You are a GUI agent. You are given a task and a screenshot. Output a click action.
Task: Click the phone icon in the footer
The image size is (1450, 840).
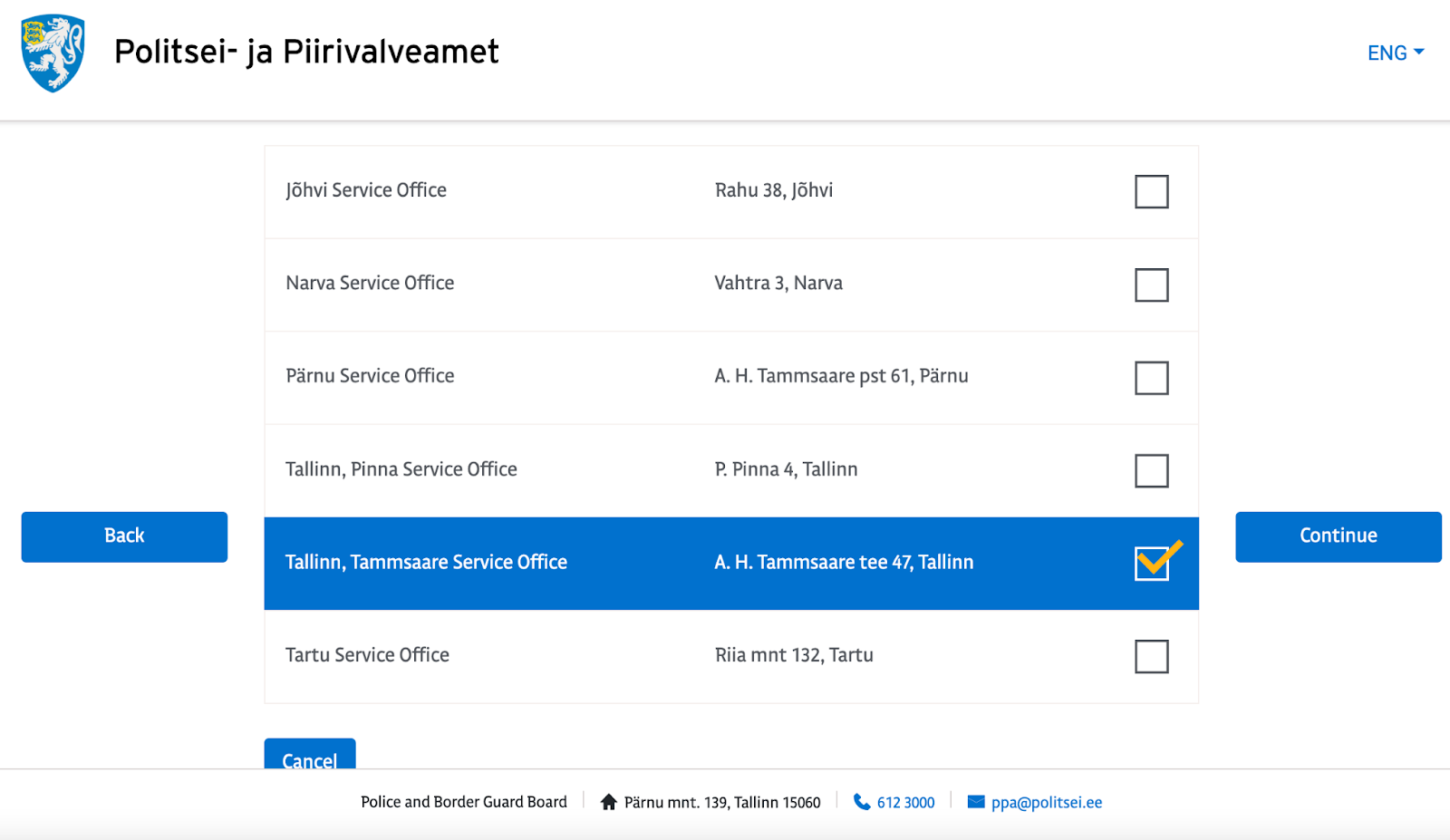click(x=862, y=802)
